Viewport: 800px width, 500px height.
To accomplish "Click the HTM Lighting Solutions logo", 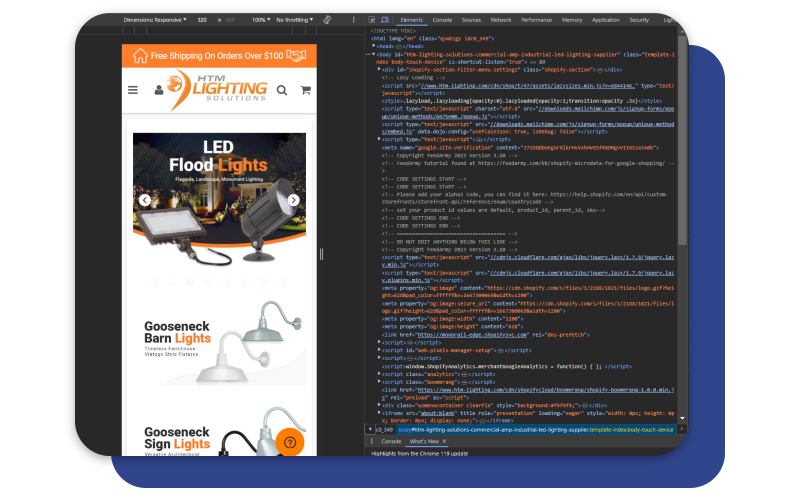I will pyautogui.click(x=219, y=89).
